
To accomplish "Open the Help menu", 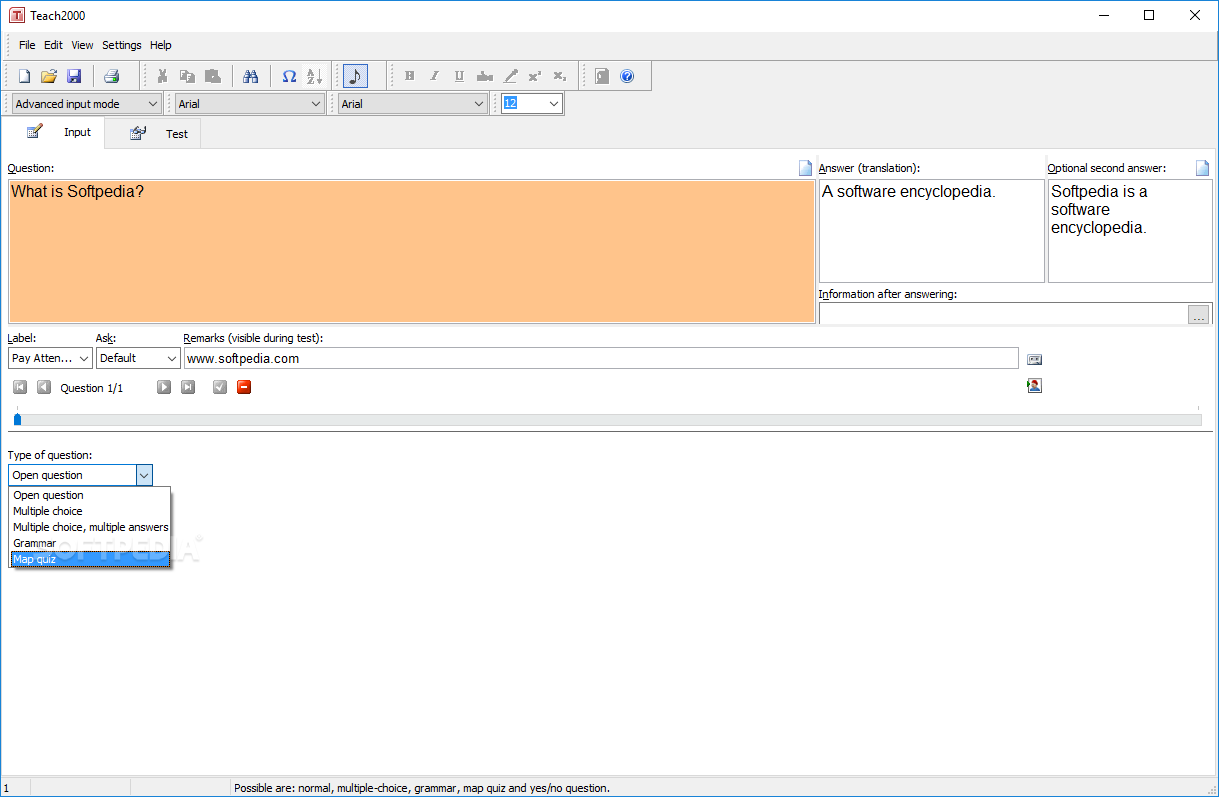I will 161,45.
